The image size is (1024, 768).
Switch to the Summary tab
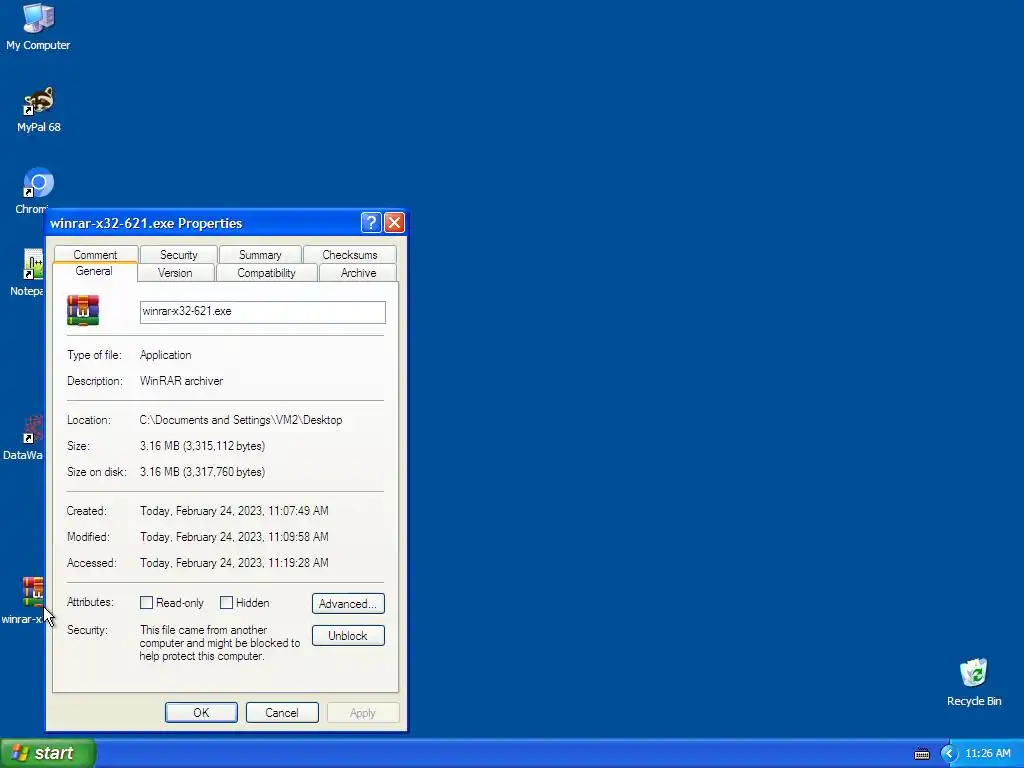click(260, 255)
